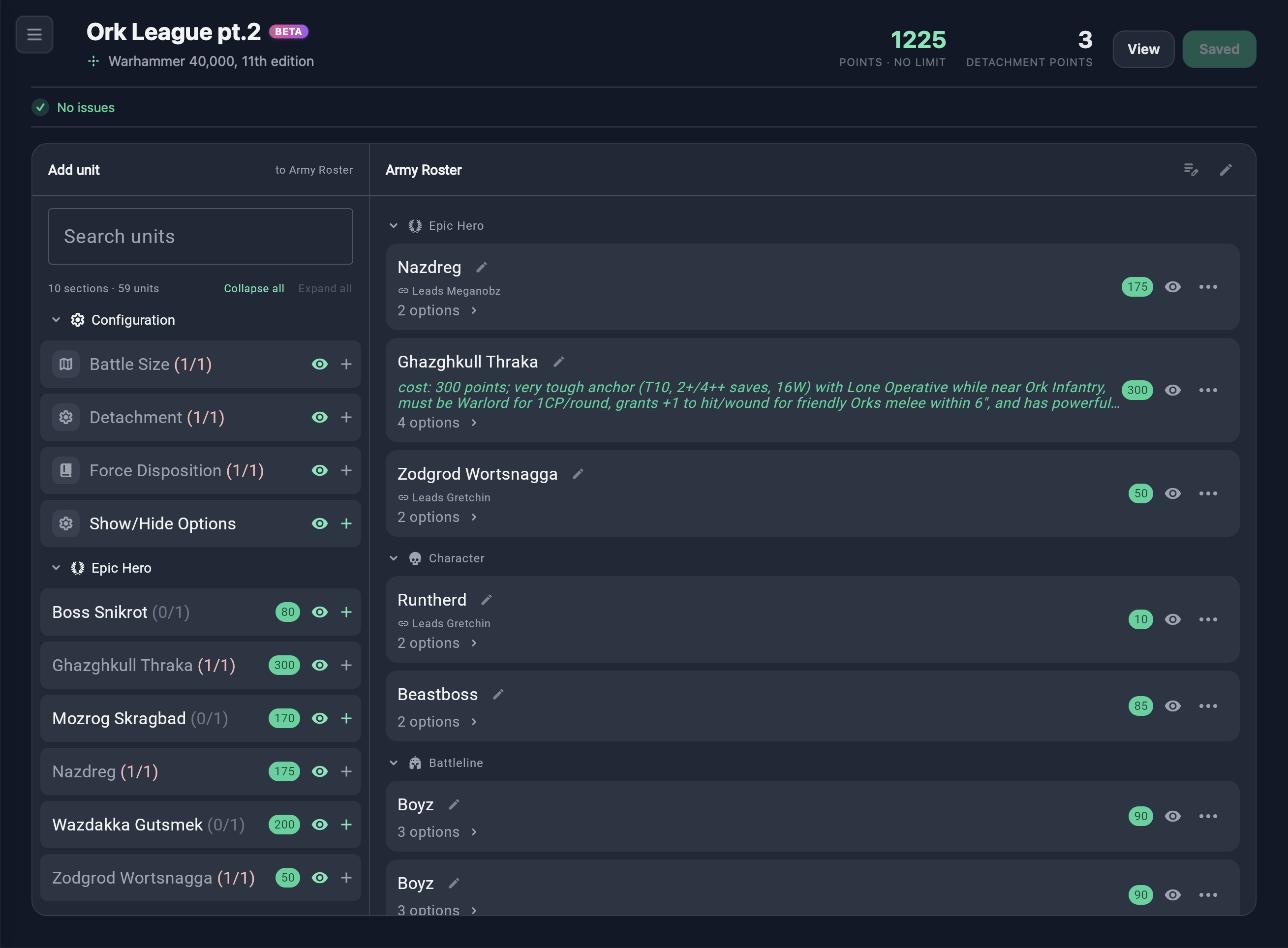Toggle eye icon for Detachment row
Image resolution: width=1288 pixels, height=948 pixels.
320,417
